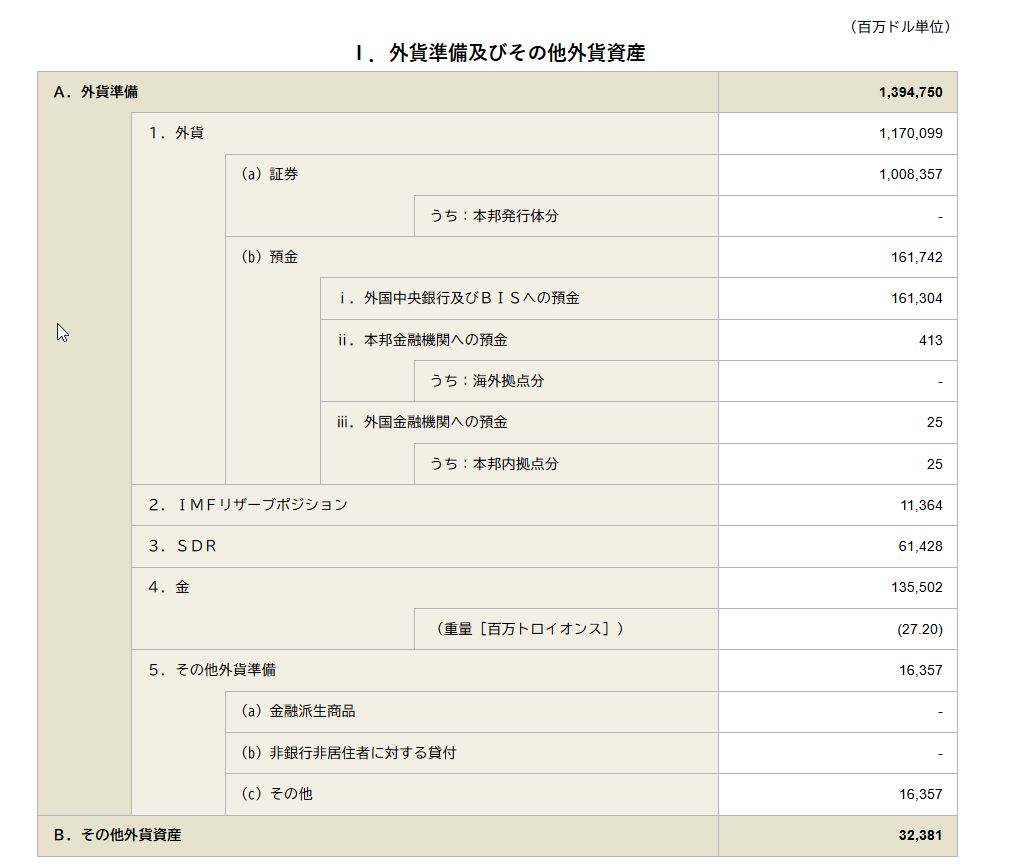This screenshot has height=868, width=1013.
Task: Select the A. 外貨準備 row header
Action: click(x=96, y=92)
